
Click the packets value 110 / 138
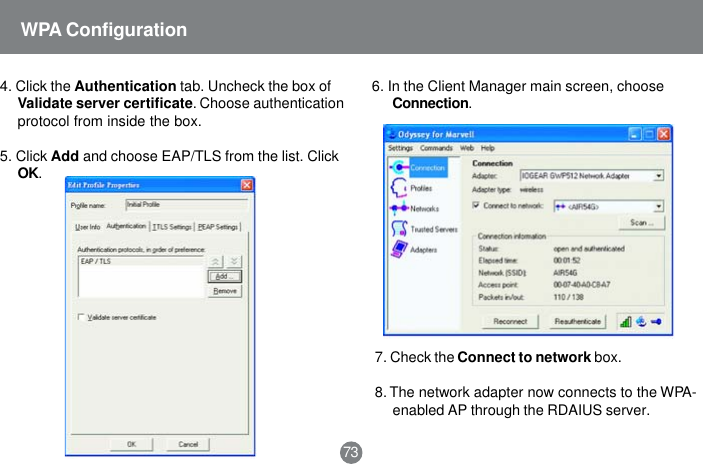click(x=568, y=297)
